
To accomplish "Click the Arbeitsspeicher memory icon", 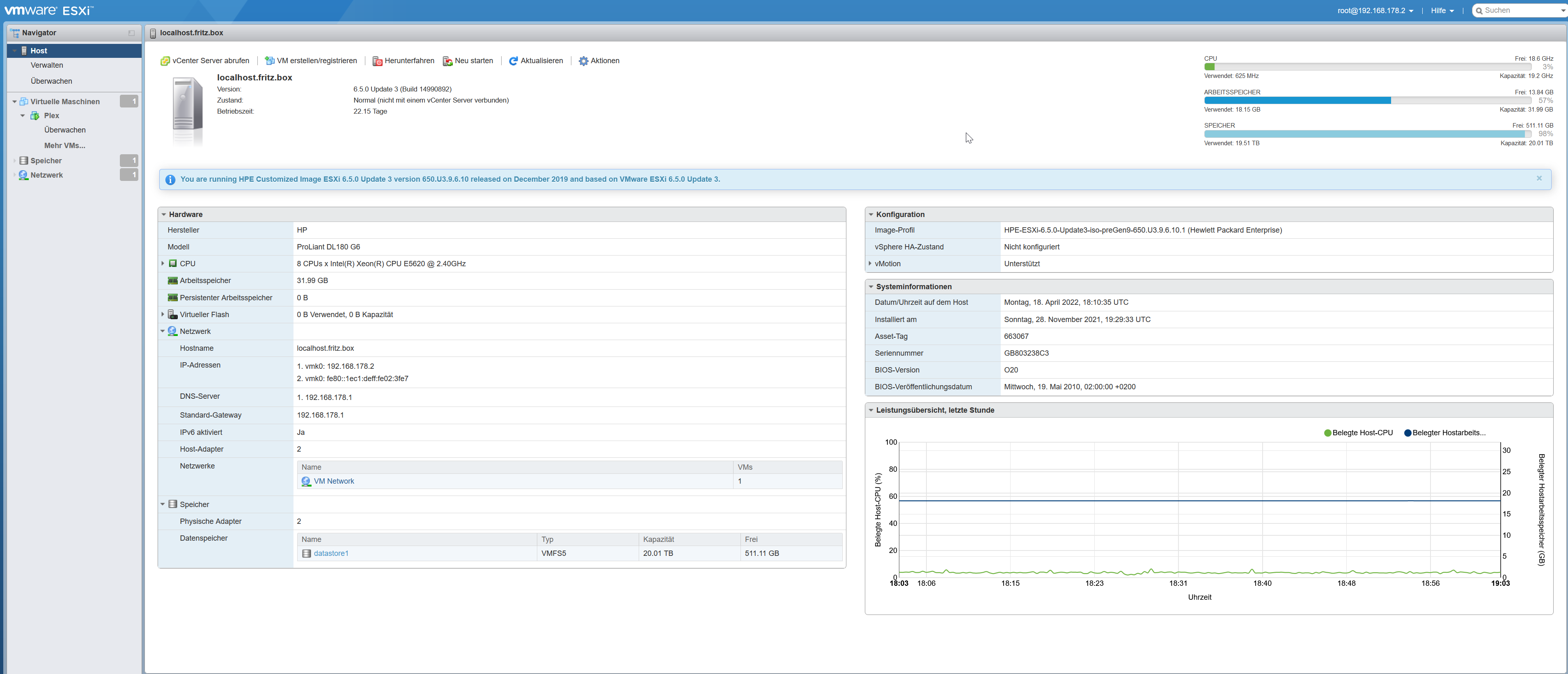I will click(x=173, y=281).
